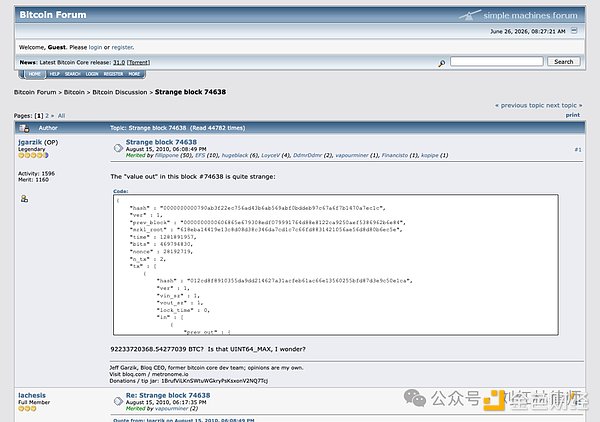Open the SEARCH menu tab
This screenshot has width=600, height=422.
pyautogui.click(x=72, y=74)
